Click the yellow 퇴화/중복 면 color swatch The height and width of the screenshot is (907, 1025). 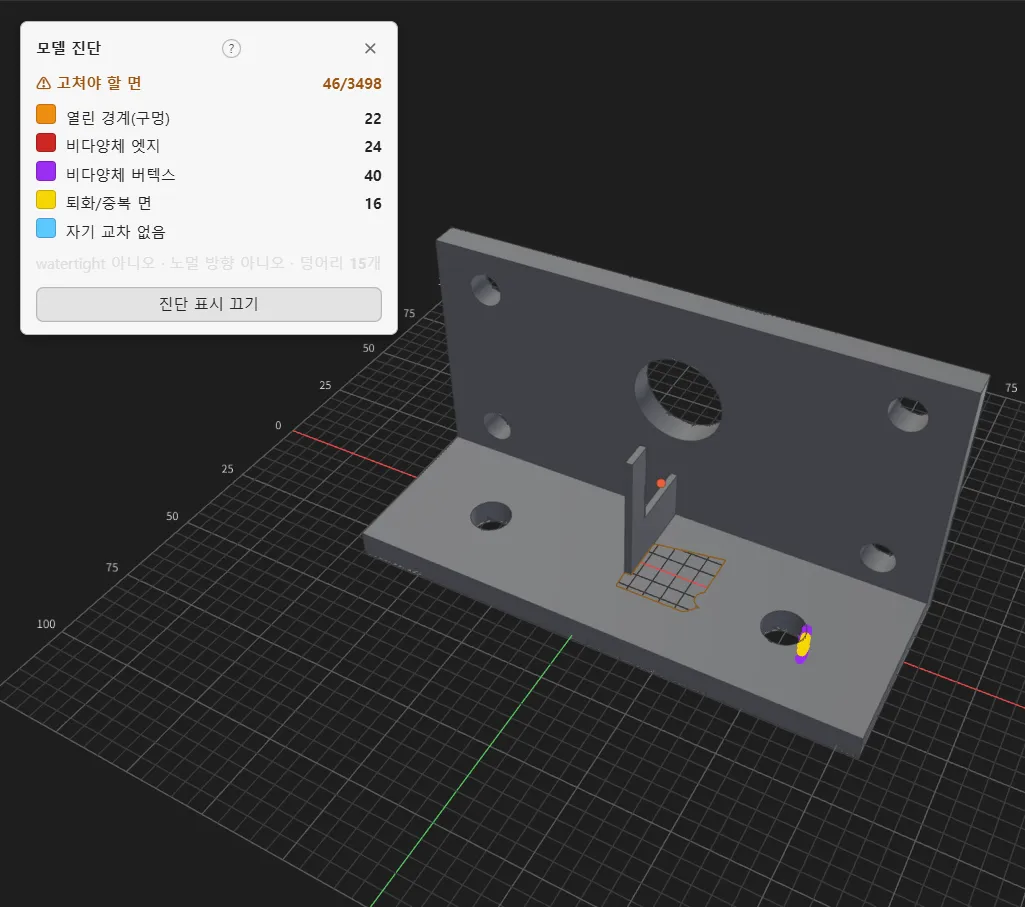(46, 199)
